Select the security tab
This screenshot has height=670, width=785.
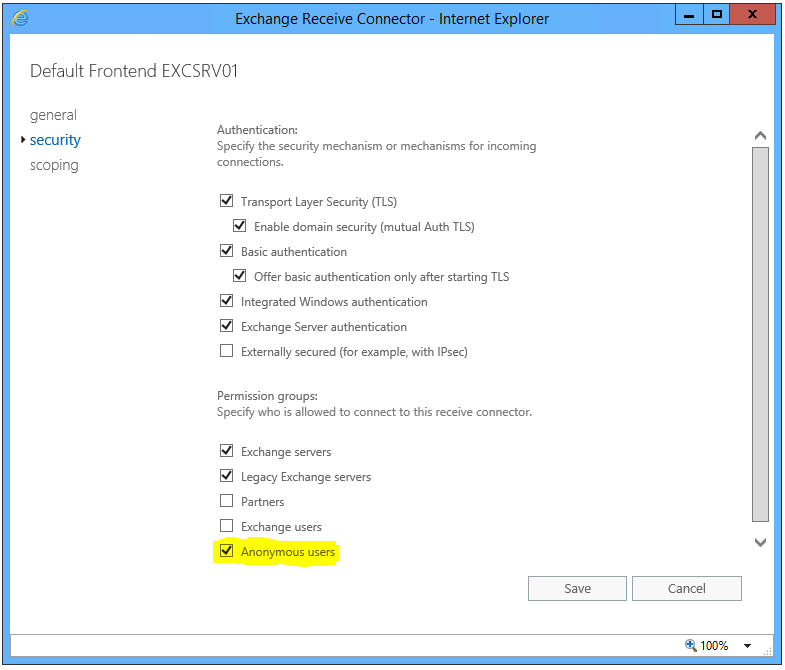click(55, 140)
